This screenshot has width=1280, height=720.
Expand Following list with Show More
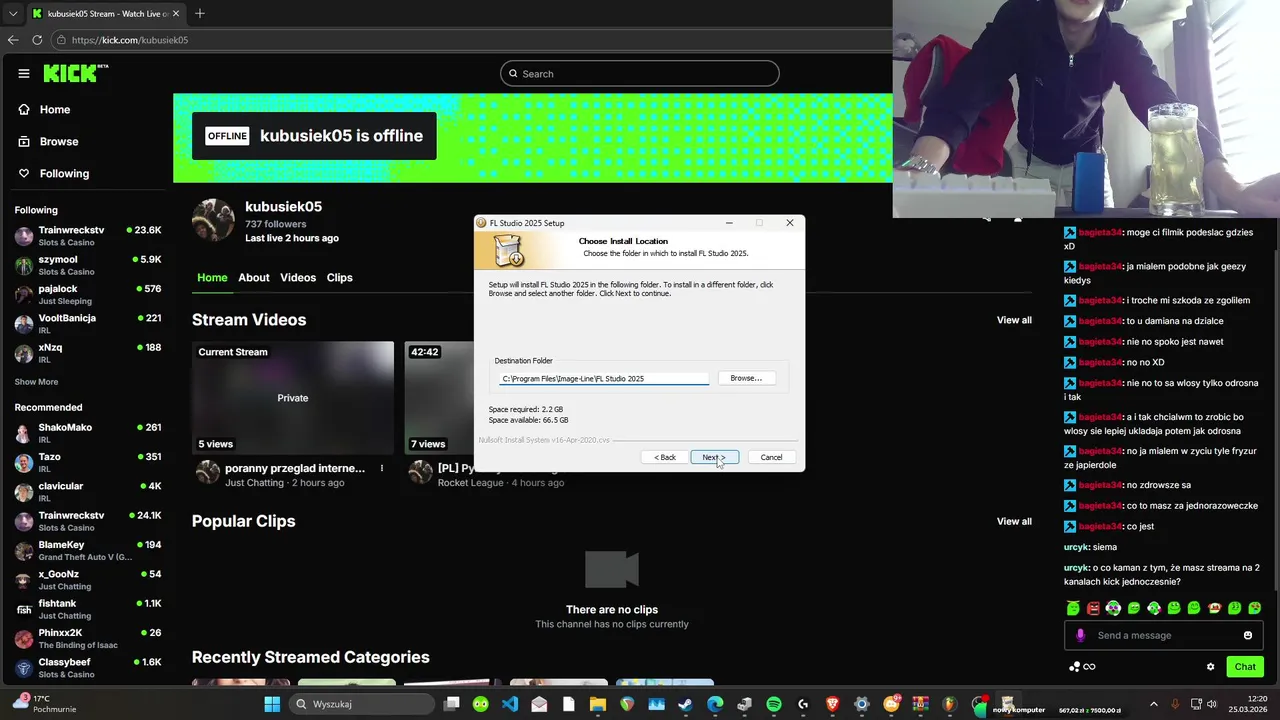pos(36,382)
